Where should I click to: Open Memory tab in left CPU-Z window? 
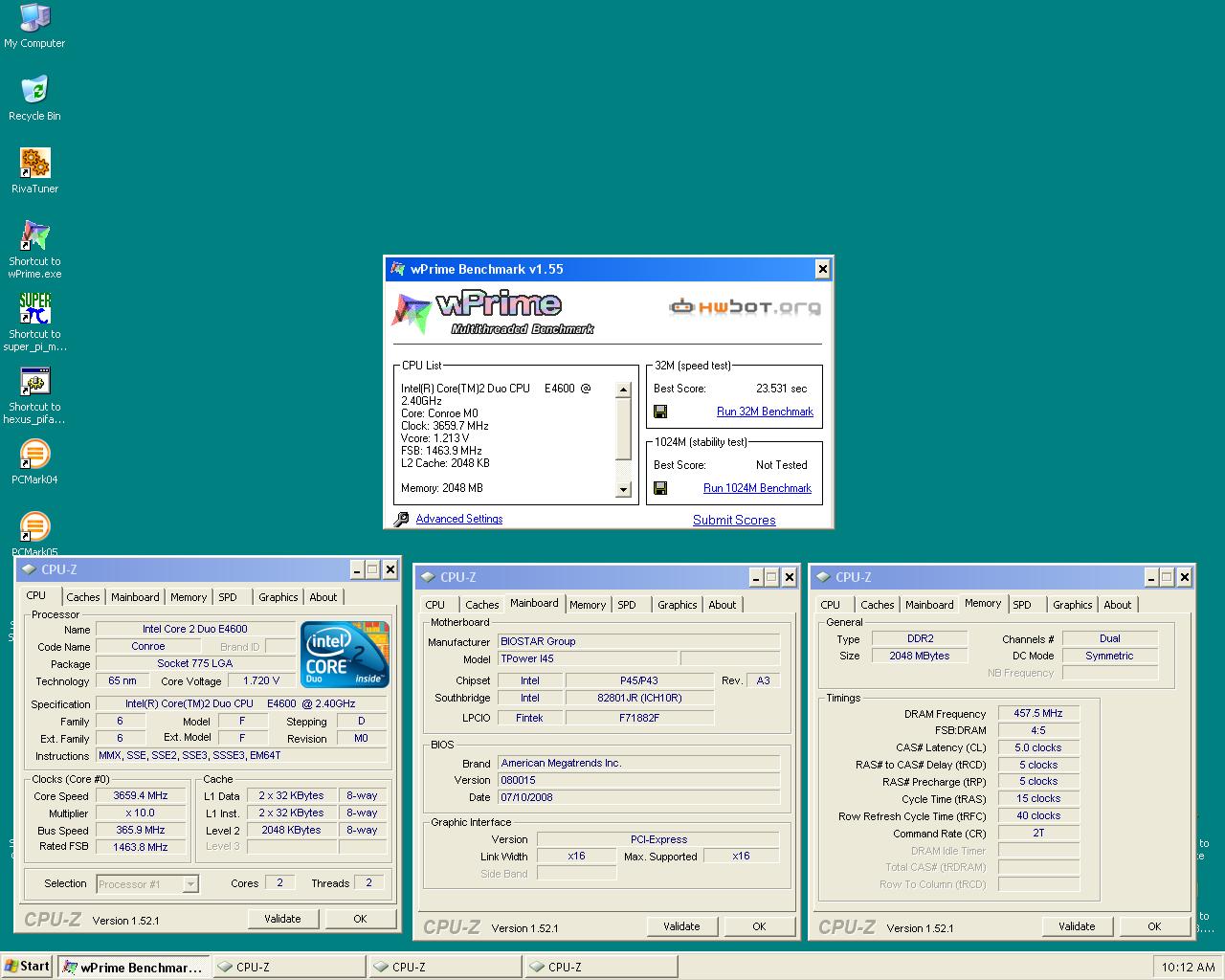[x=189, y=597]
